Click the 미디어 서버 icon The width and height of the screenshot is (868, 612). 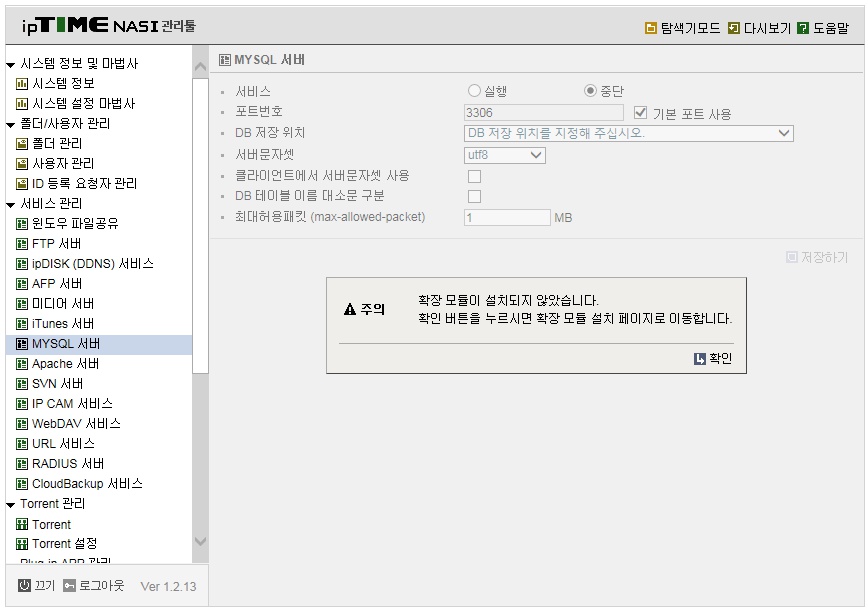point(22,304)
